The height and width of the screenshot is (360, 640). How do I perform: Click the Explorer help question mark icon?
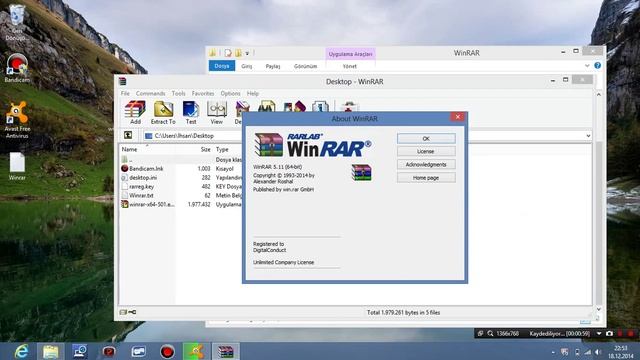598,65
